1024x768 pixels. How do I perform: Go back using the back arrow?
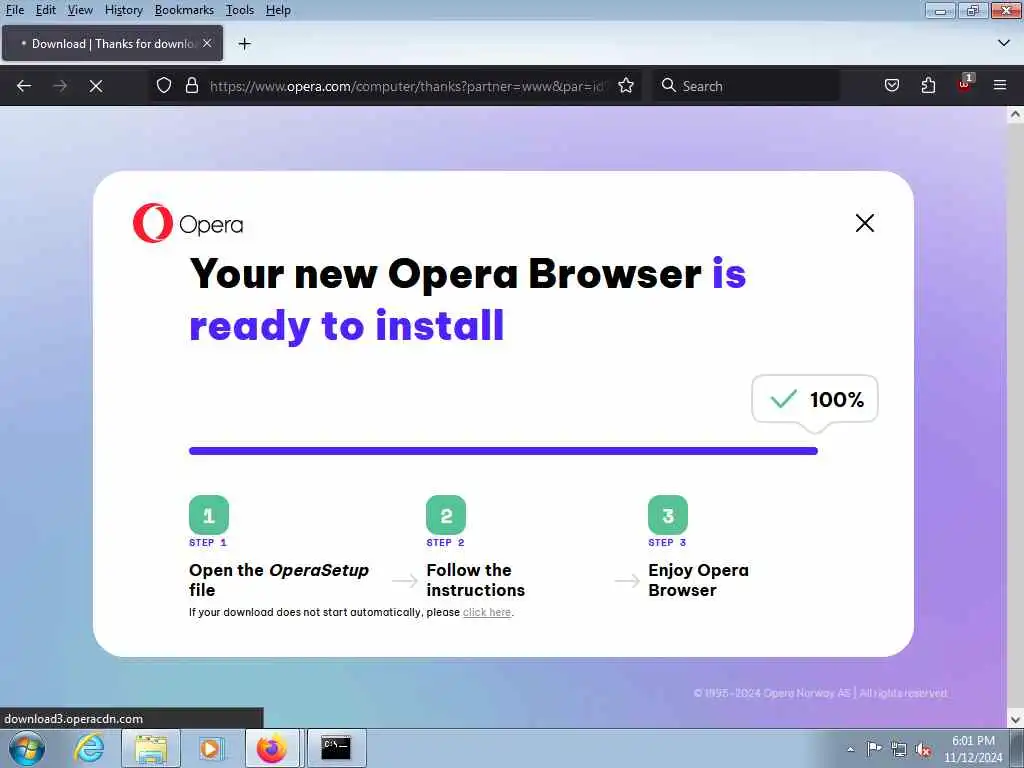tap(24, 86)
